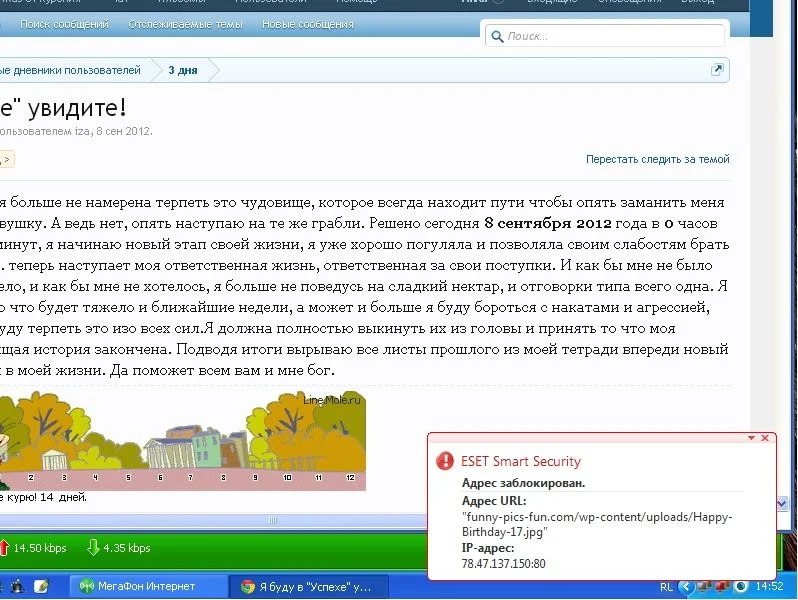This screenshot has width=798, height=600.
Task: Click the figure quick launch icon before the notepad
Action: pyautogui.click(x=17, y=586)
